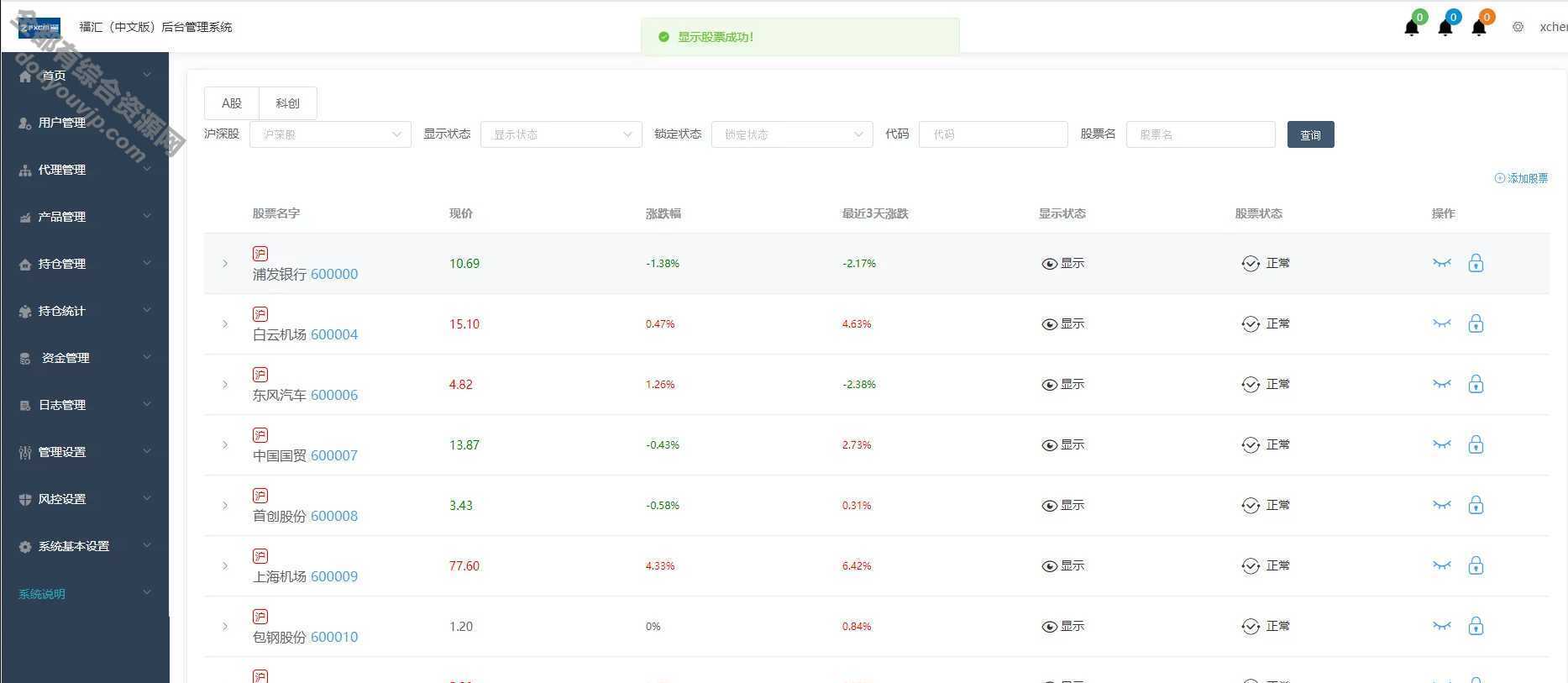
Task: Click the hide-eye icon for 东风汽车
Action: (1442, 384)
